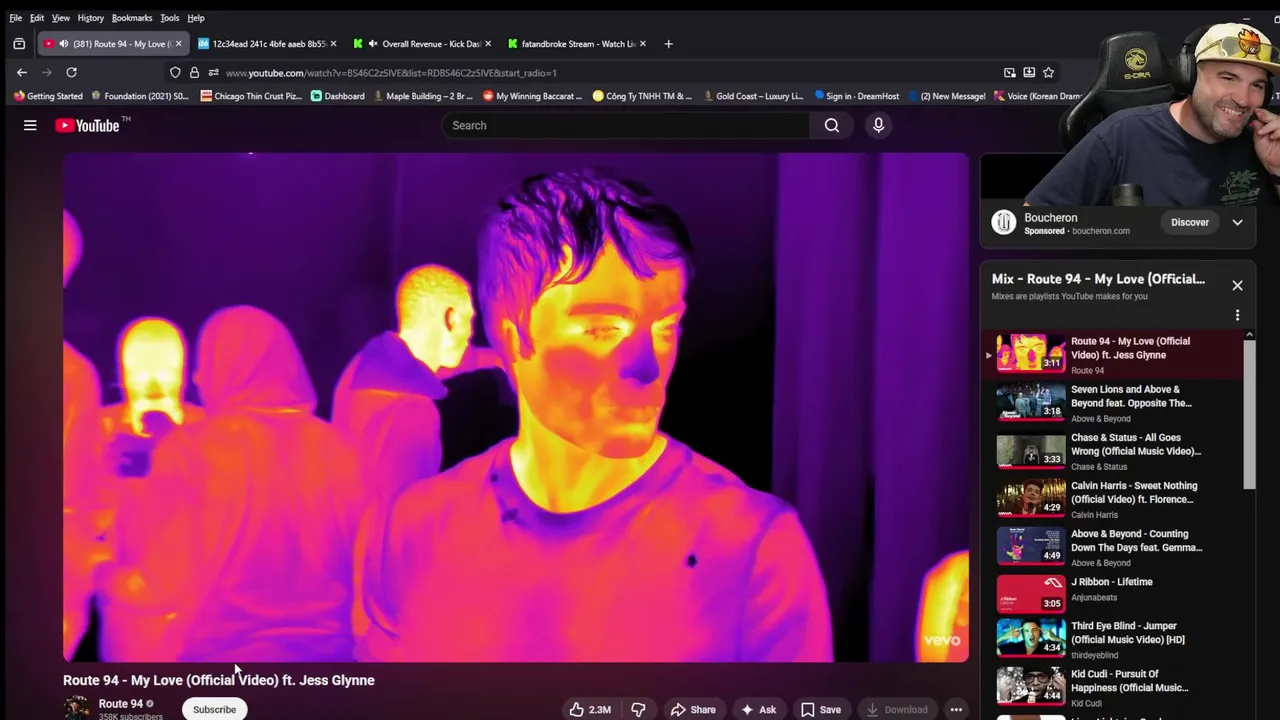Play J Ribbon - Lifetime
The image size is (1280, 720).
[x=1110, y=593]
